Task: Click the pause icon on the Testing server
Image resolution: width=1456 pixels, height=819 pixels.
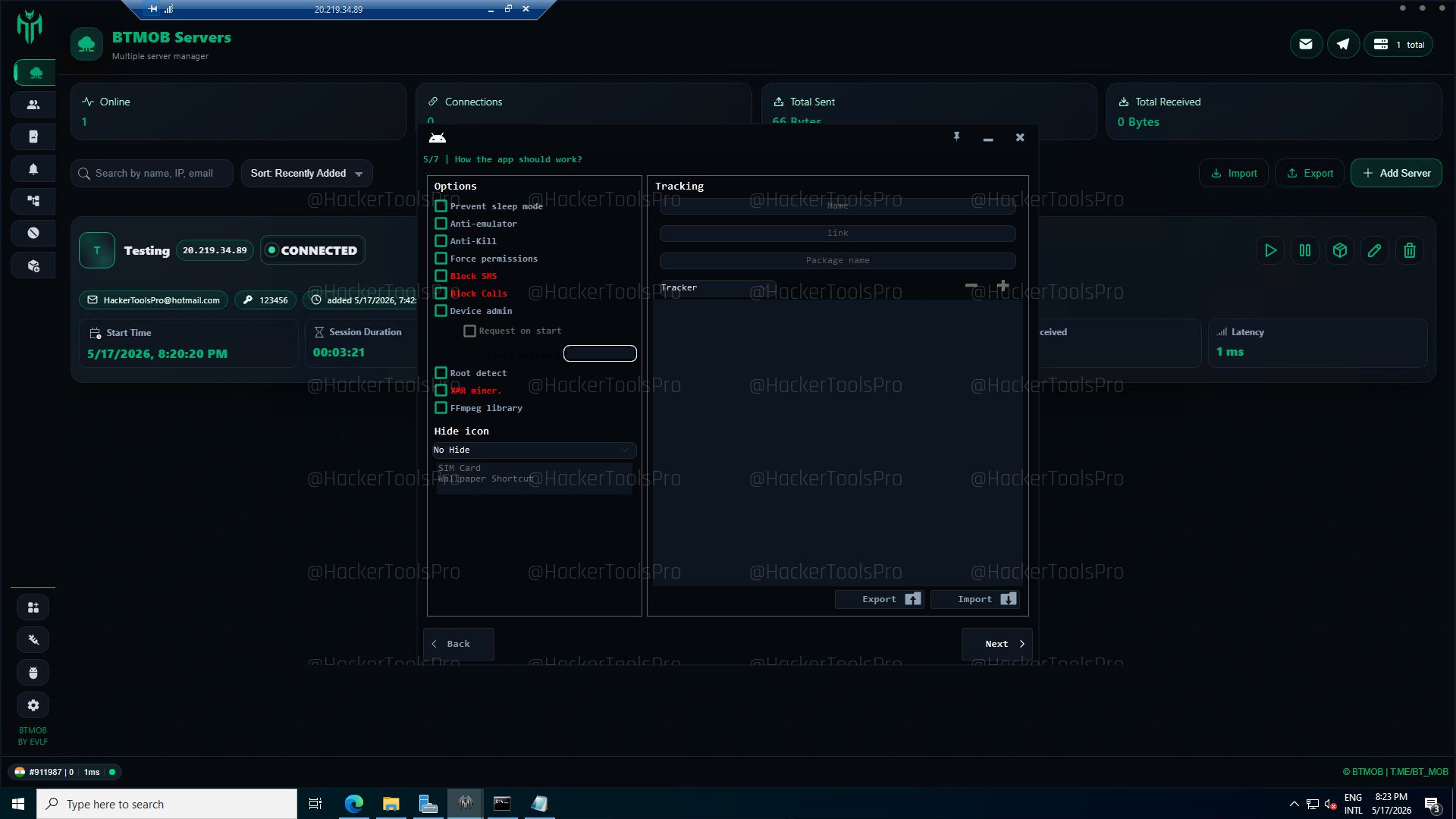Action: (1305, 250)
